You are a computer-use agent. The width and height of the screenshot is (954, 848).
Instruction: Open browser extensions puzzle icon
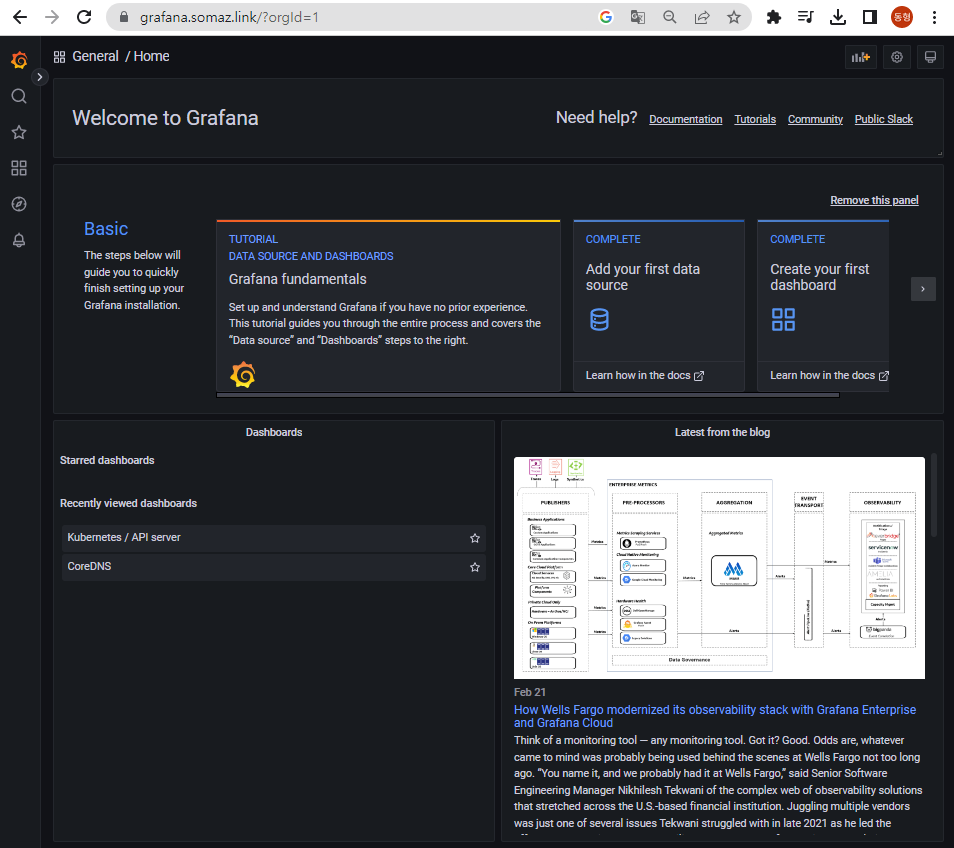click(773, 17)
